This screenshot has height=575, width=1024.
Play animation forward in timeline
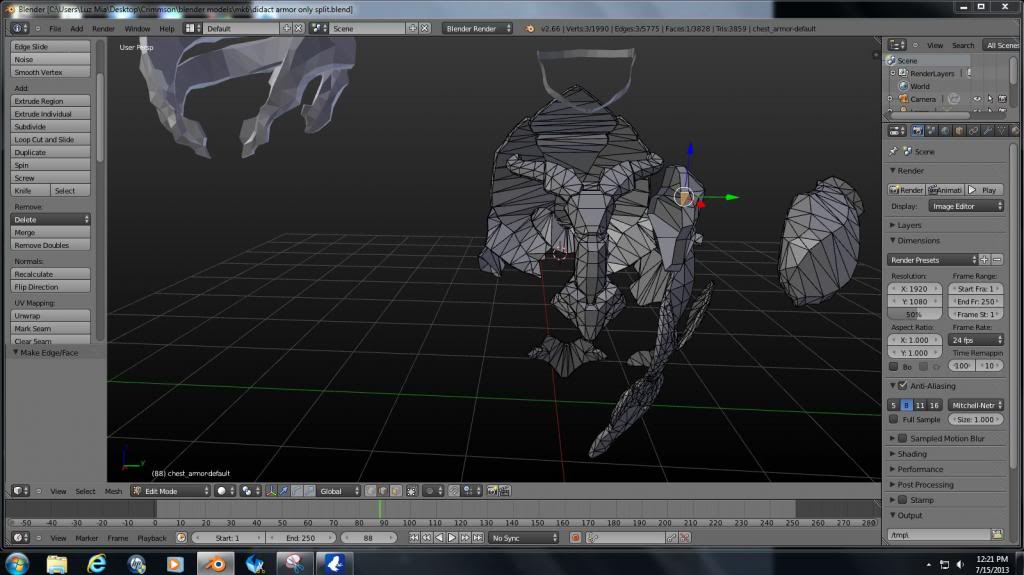(452, 538)
